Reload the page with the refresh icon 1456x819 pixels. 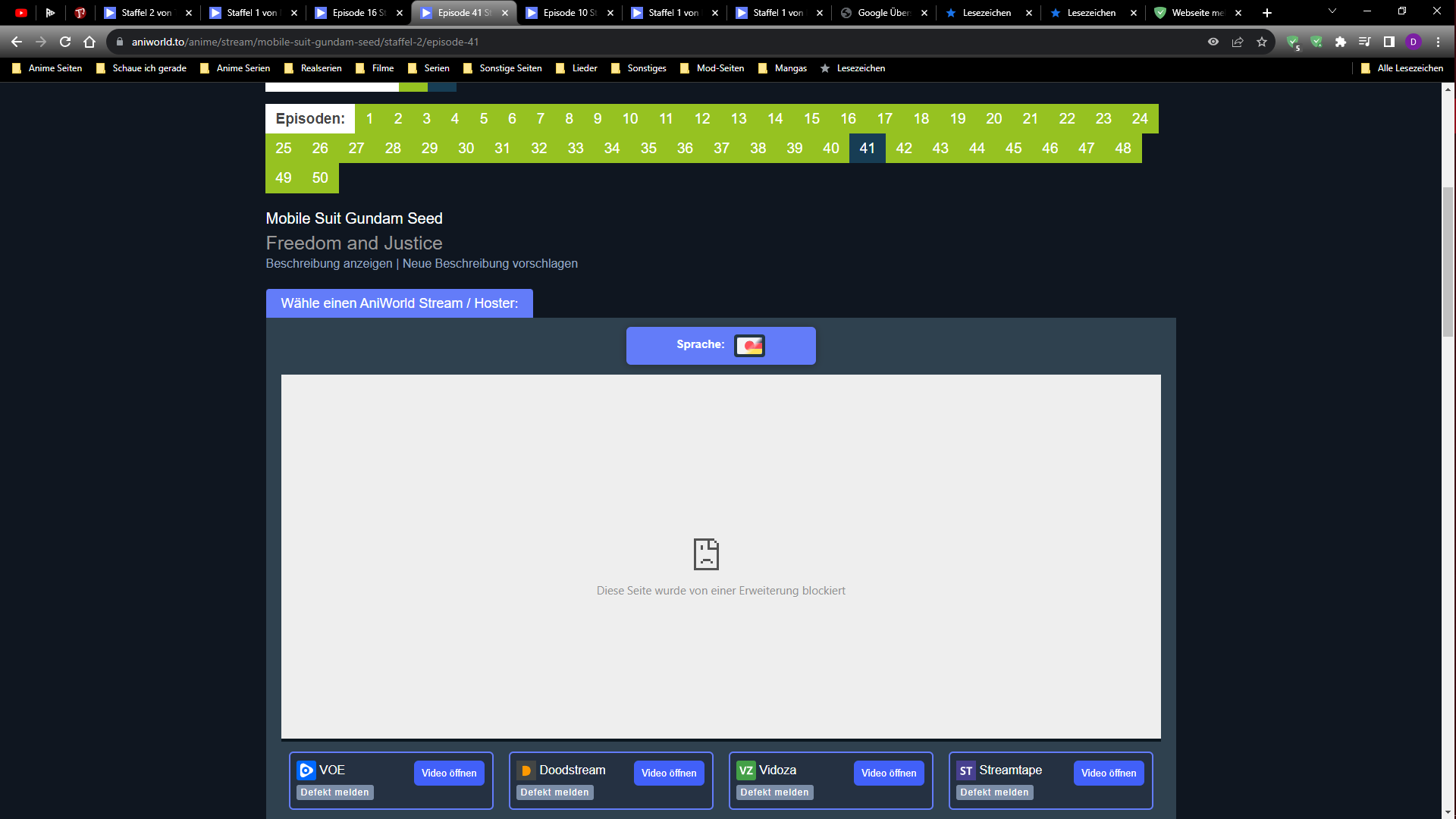[x=65, y=42]
